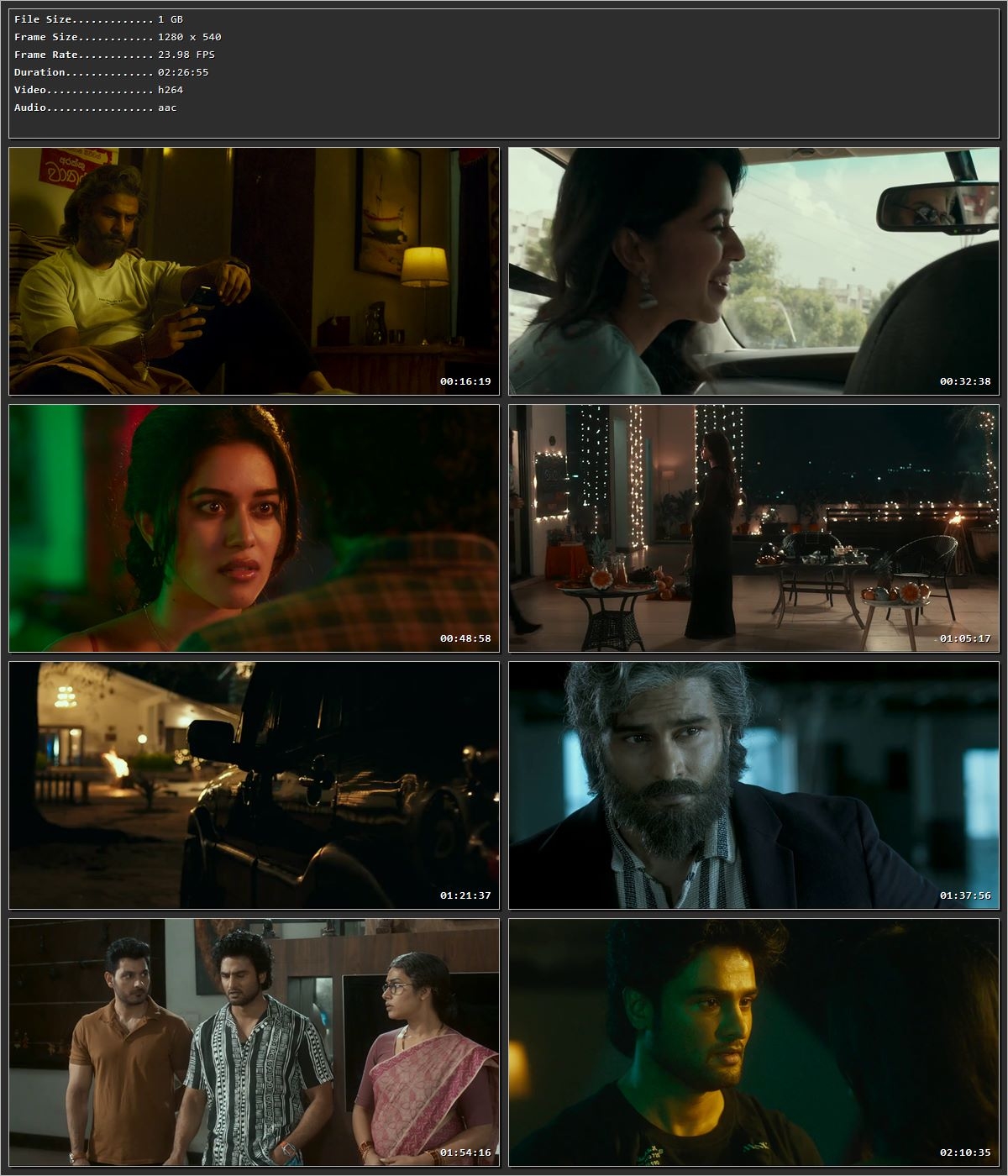Open the screenshot timestamped 00:16:19
1008x1176 pixels.
click(252, 269)
